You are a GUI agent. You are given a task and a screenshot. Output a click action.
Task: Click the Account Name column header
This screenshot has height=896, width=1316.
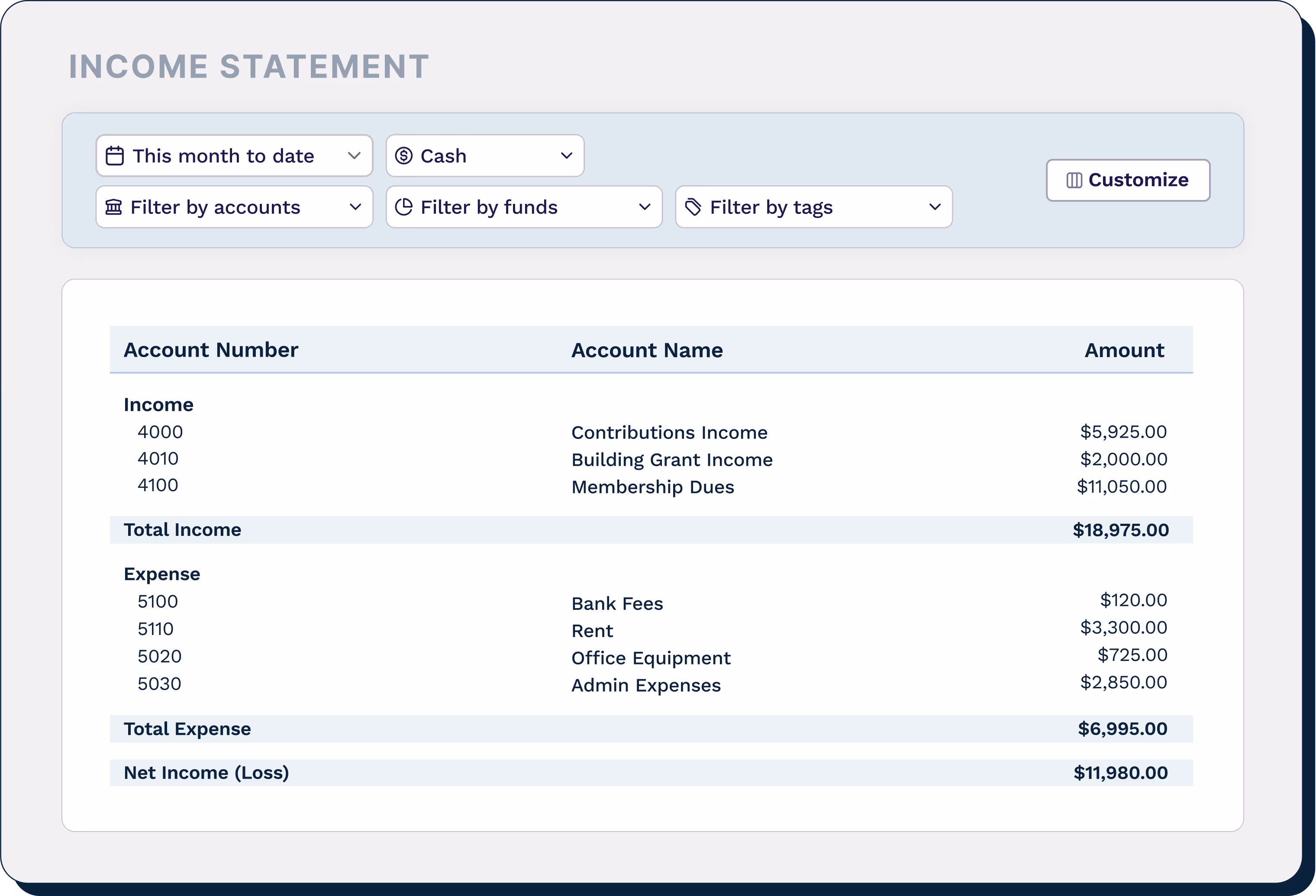tap(647, 350)
